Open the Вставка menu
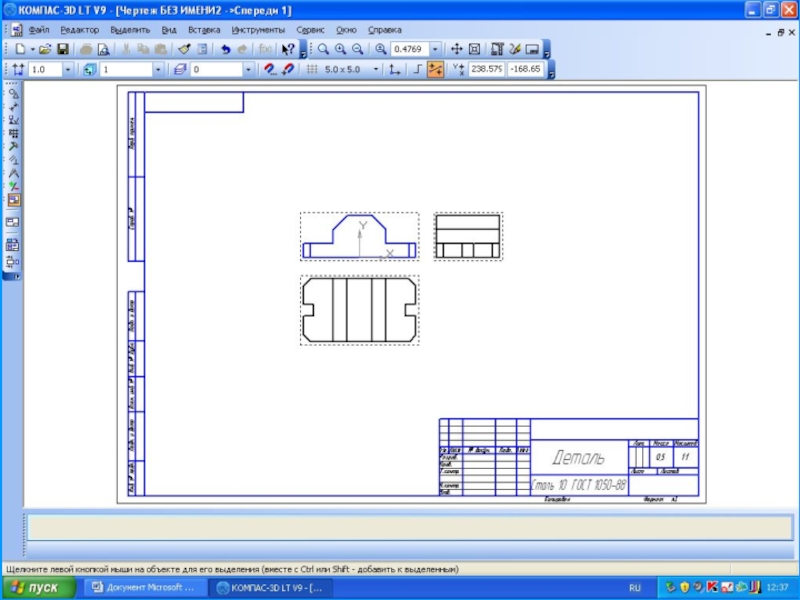 pyautogui.click(x=204, y=30)
